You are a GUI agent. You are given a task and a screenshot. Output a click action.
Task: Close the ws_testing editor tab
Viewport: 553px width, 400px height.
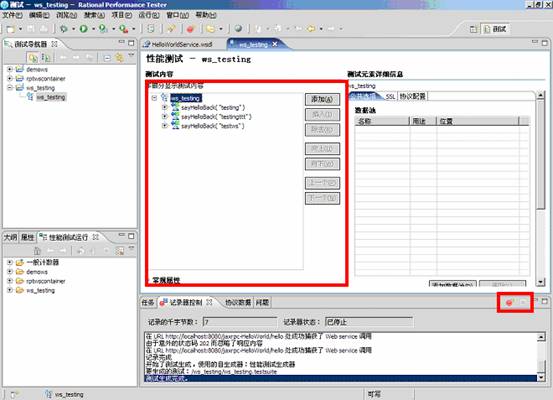pos(275,44)
